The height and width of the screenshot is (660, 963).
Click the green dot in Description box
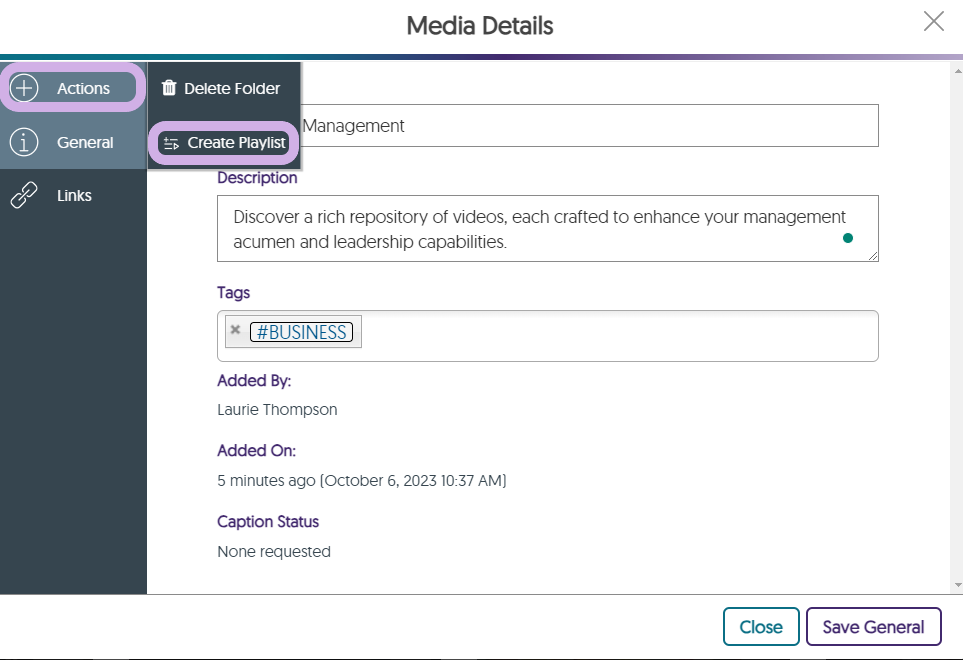[x=848, y=238]
